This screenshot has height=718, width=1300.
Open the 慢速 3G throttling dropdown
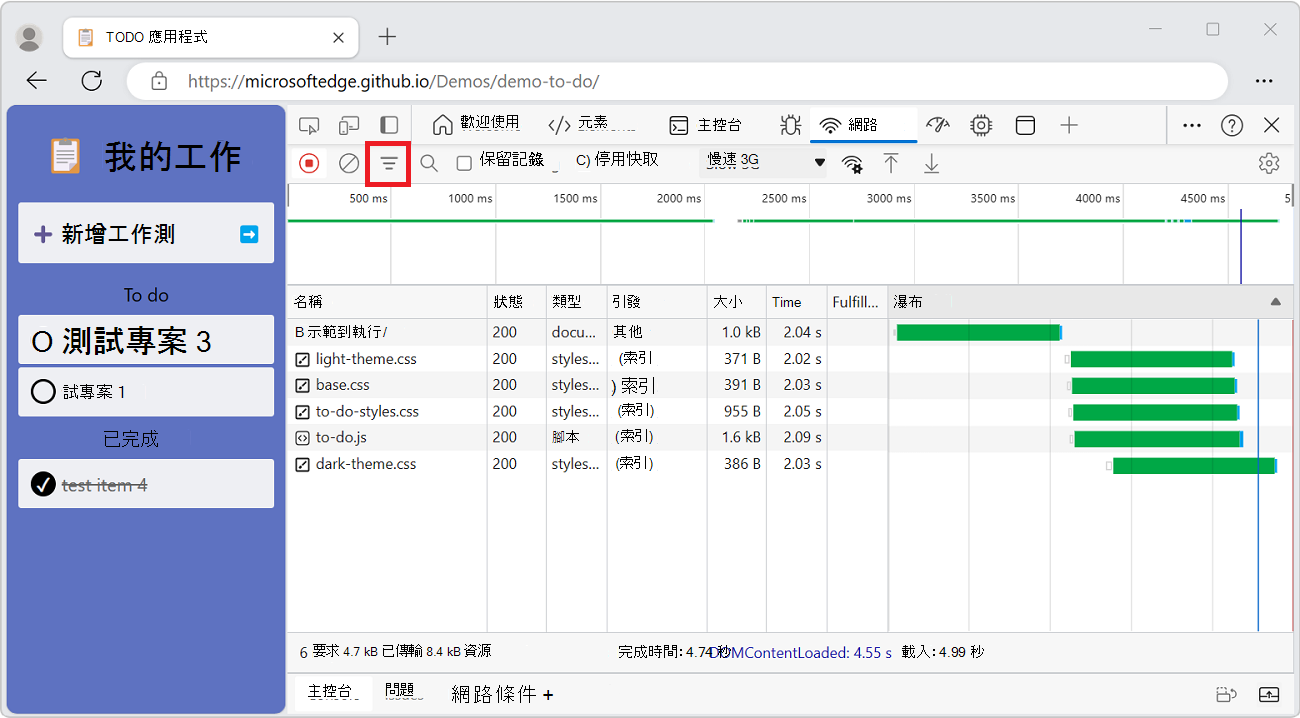(x=763, y=162)
